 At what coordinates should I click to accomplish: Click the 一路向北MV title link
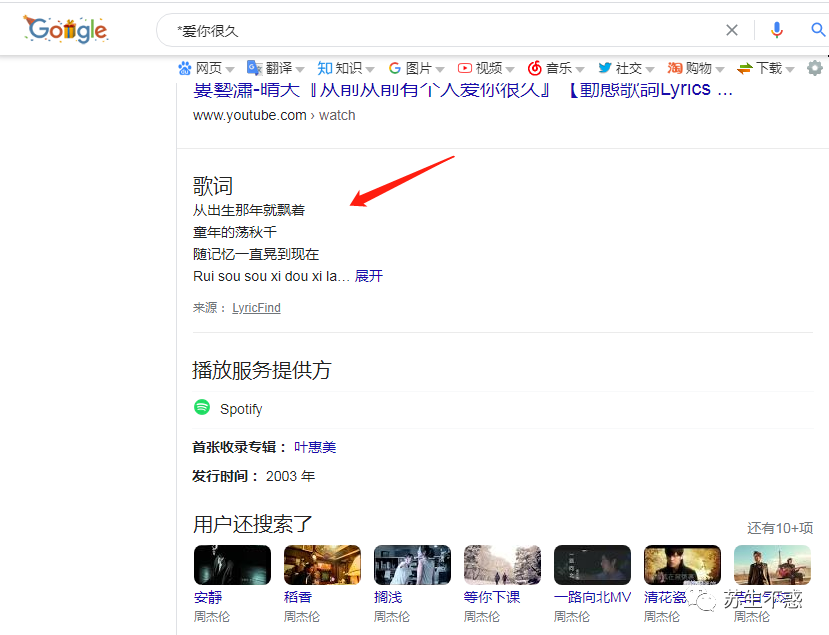[x=593, y=597]
